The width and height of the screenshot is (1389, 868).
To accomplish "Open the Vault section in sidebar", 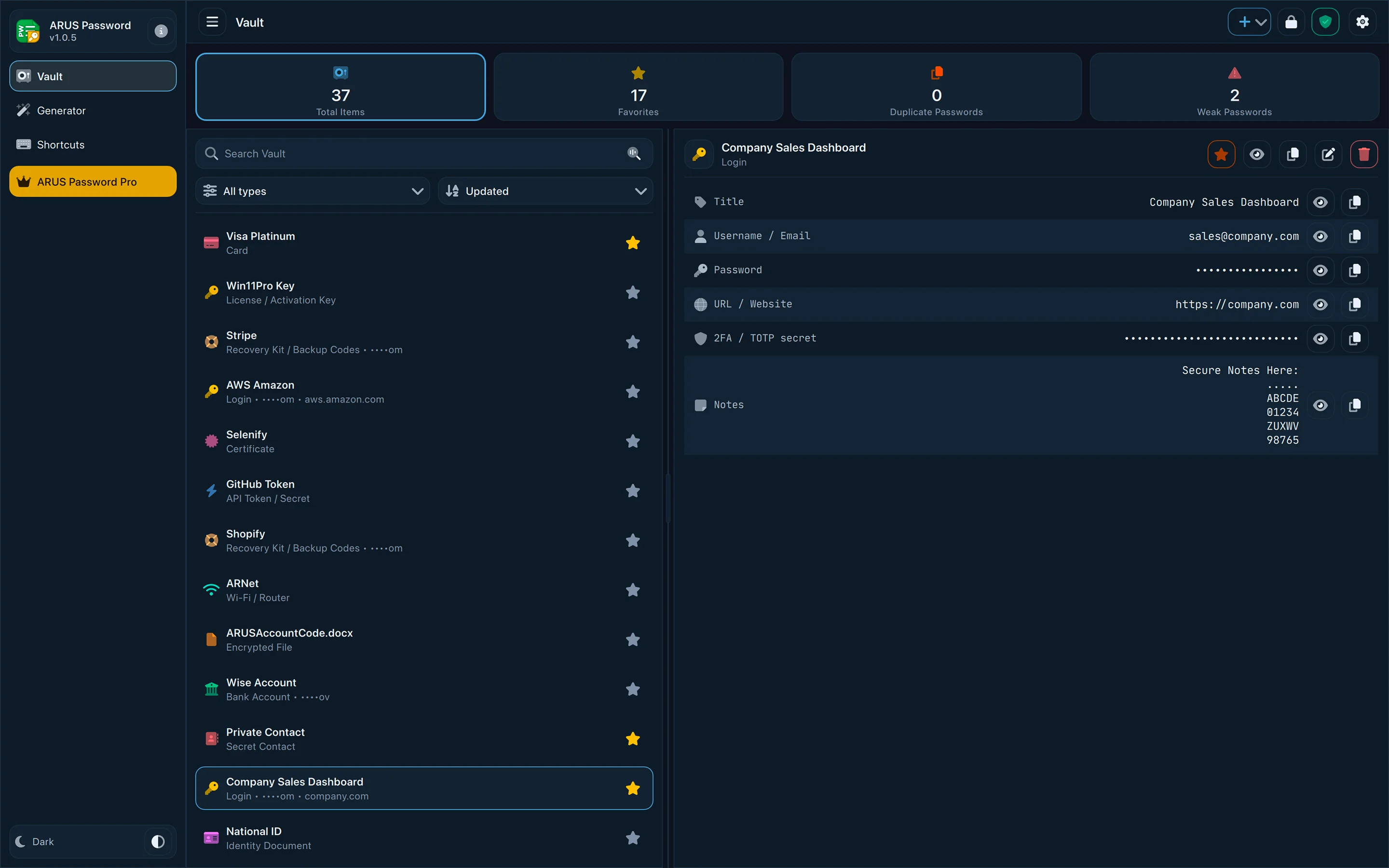I will [93, 76].
